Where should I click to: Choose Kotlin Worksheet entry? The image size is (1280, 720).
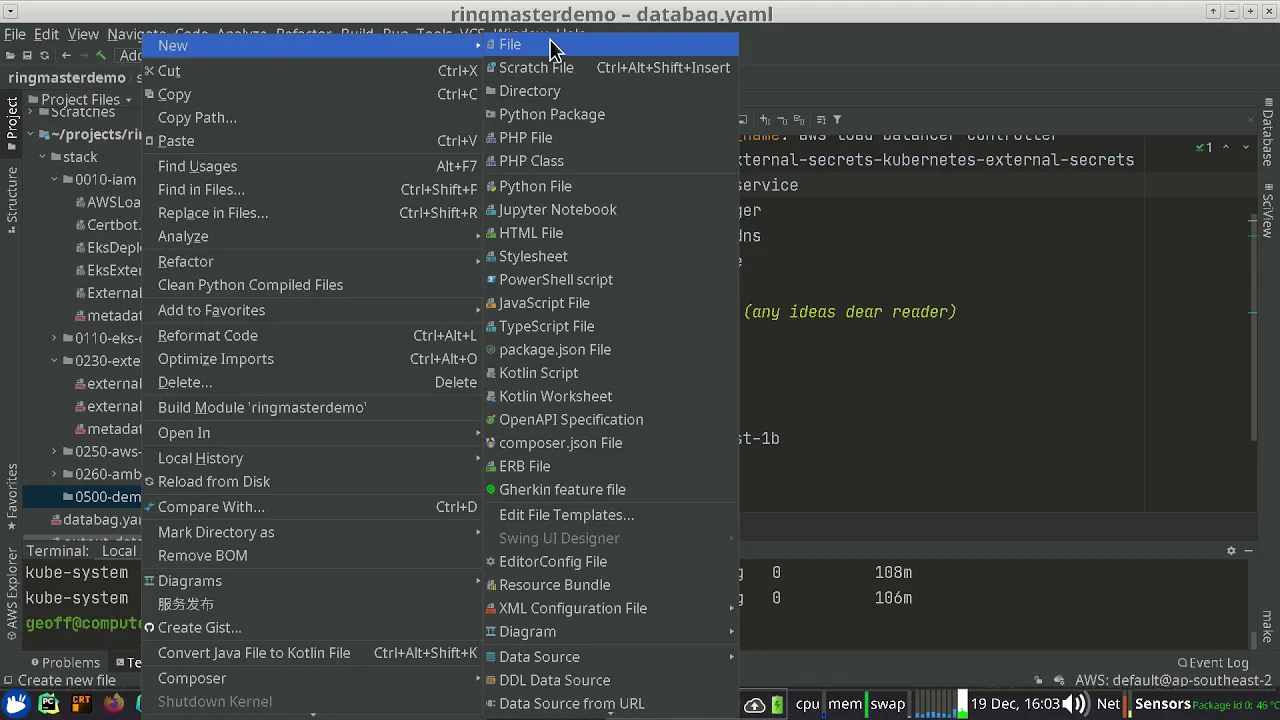[x=611, y=397]
